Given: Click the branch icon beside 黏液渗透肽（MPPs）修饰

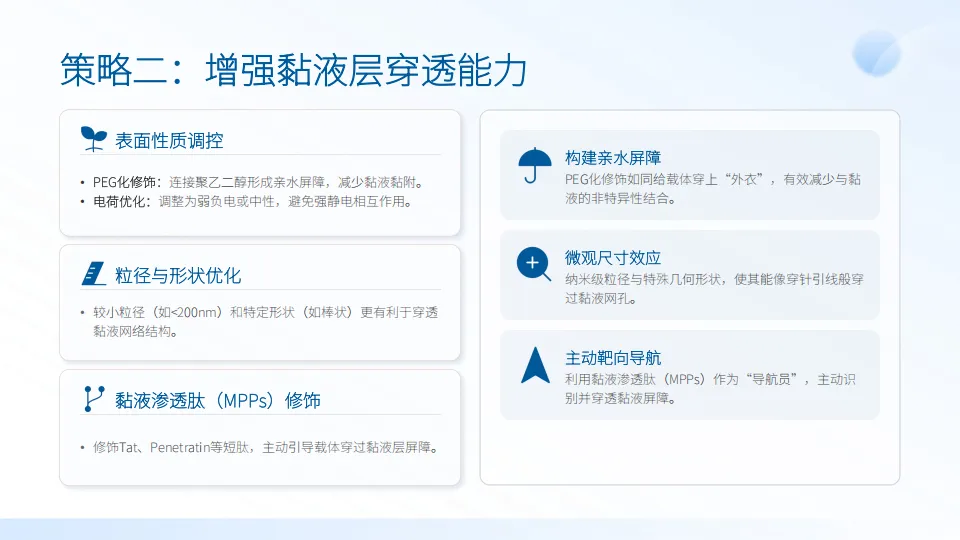Looking at the screenshot, I should coord(94,399).
